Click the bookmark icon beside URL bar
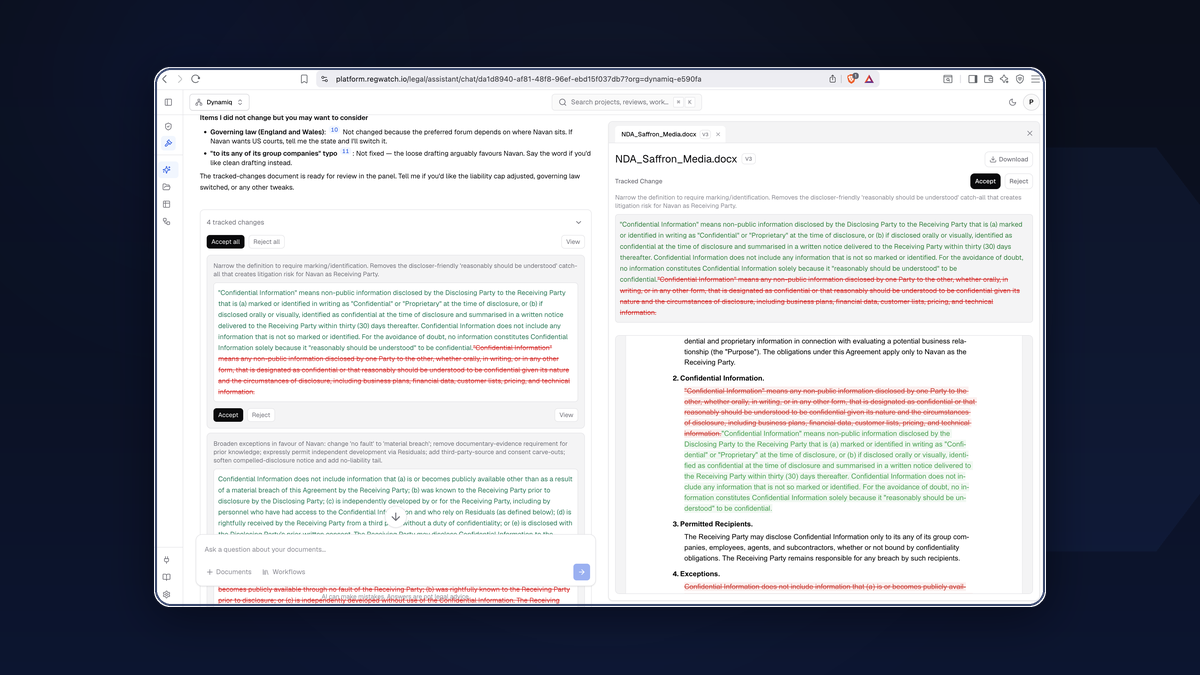This screenshot has height=675, width=1200. point(304,79)
